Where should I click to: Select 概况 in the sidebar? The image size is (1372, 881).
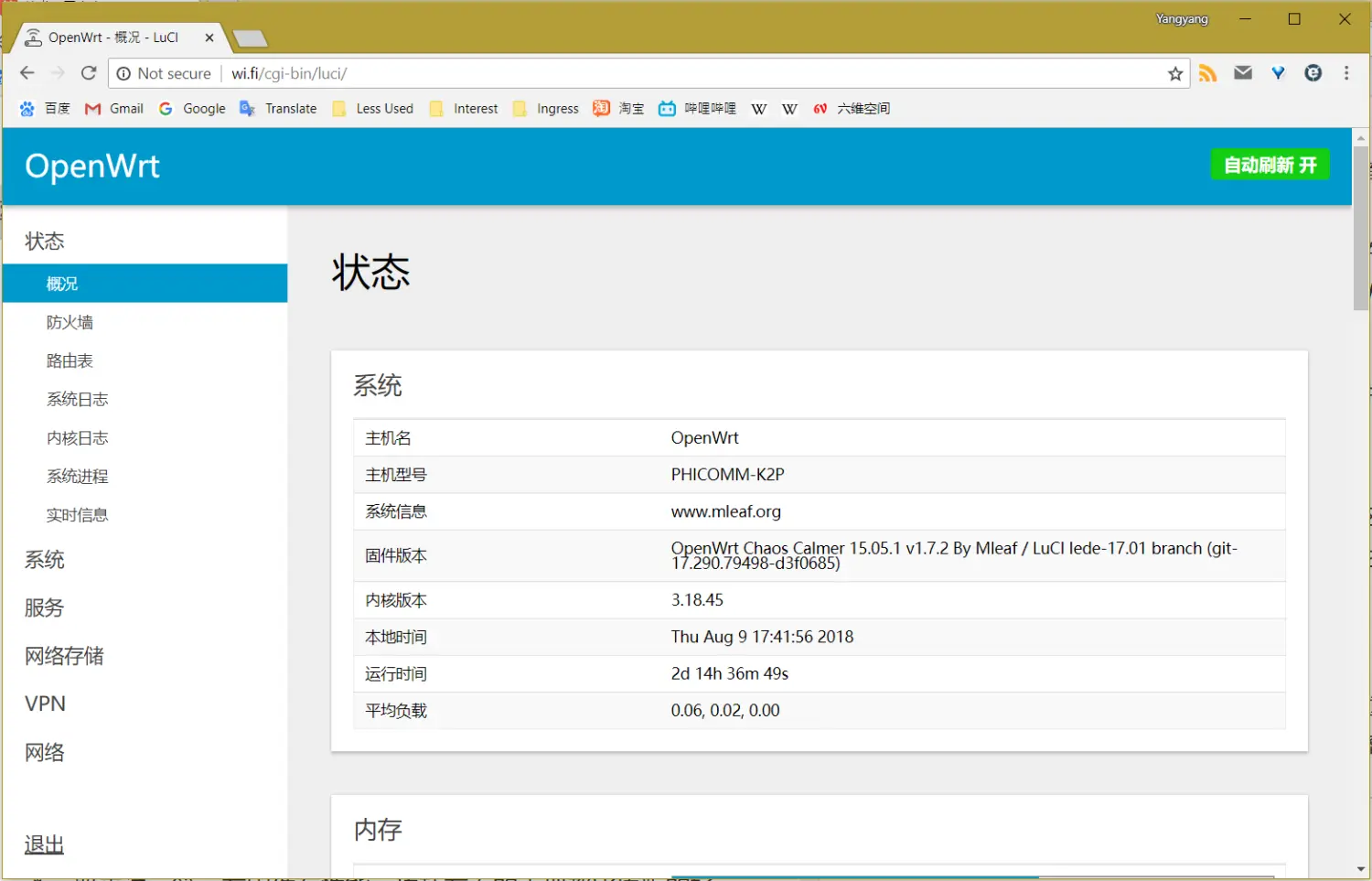[x=145, y=284]
